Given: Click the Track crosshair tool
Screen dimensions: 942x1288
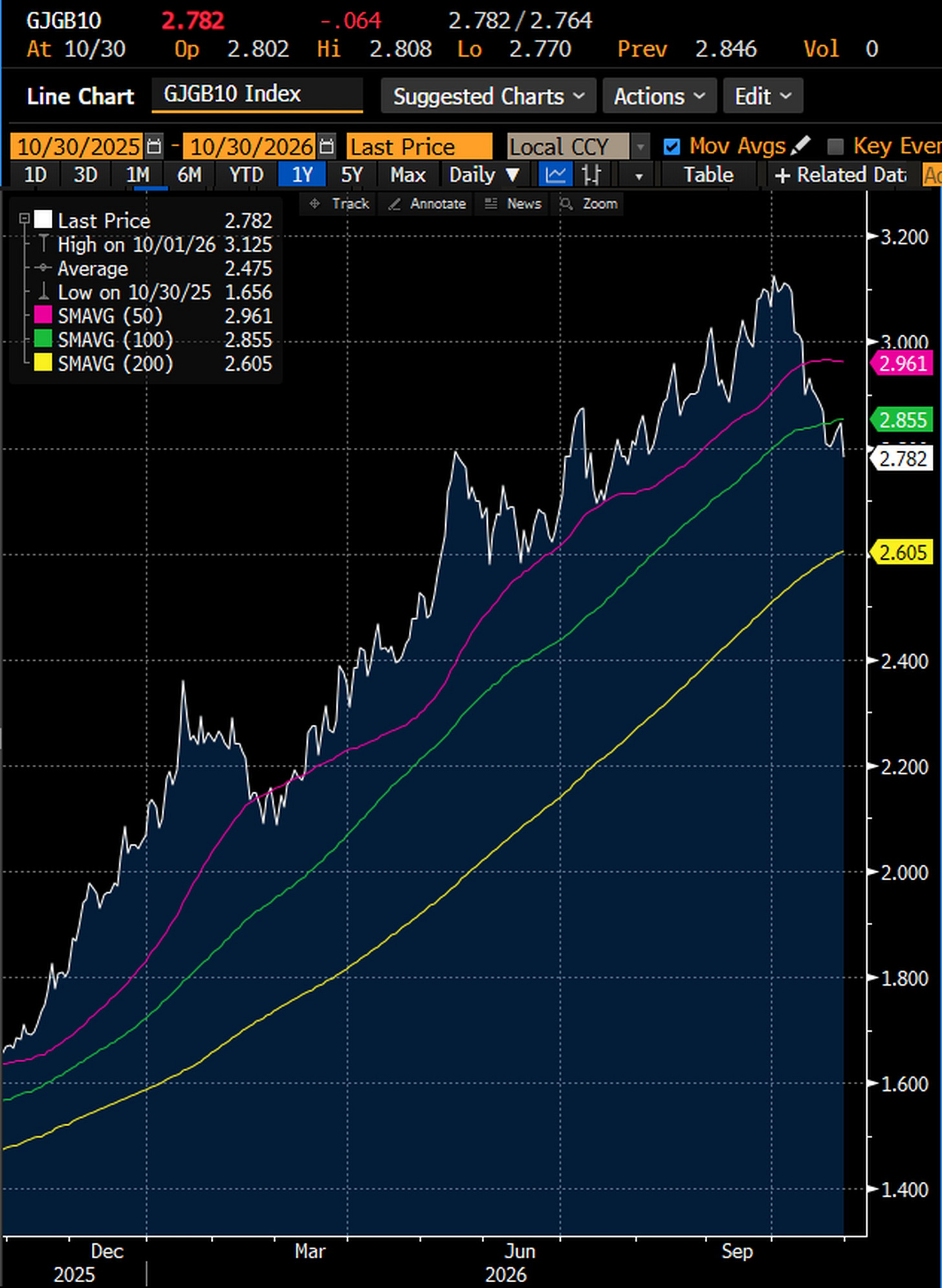Looking at the screenshot, I should click(x=338, y=204).
